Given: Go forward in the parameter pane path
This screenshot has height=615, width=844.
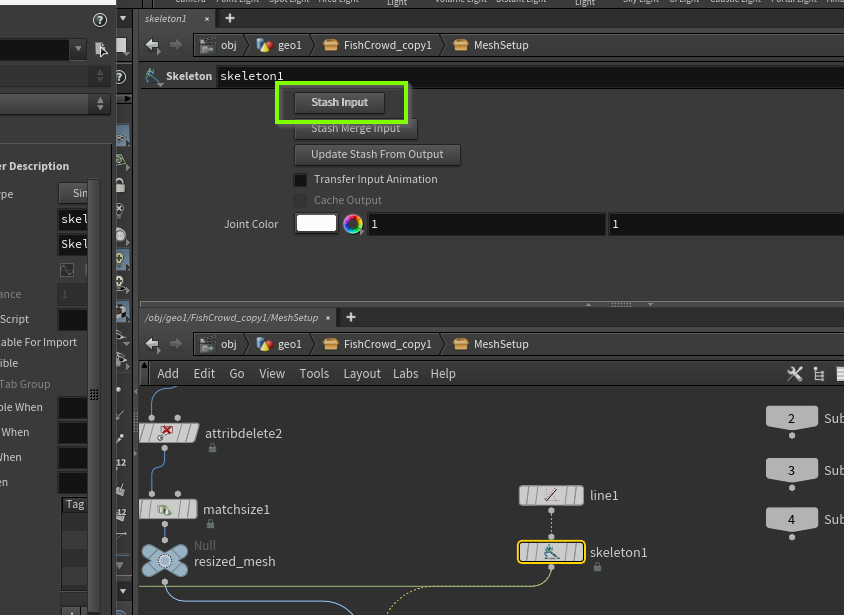Looking at the screenshot, I should (x=176, y=45).
